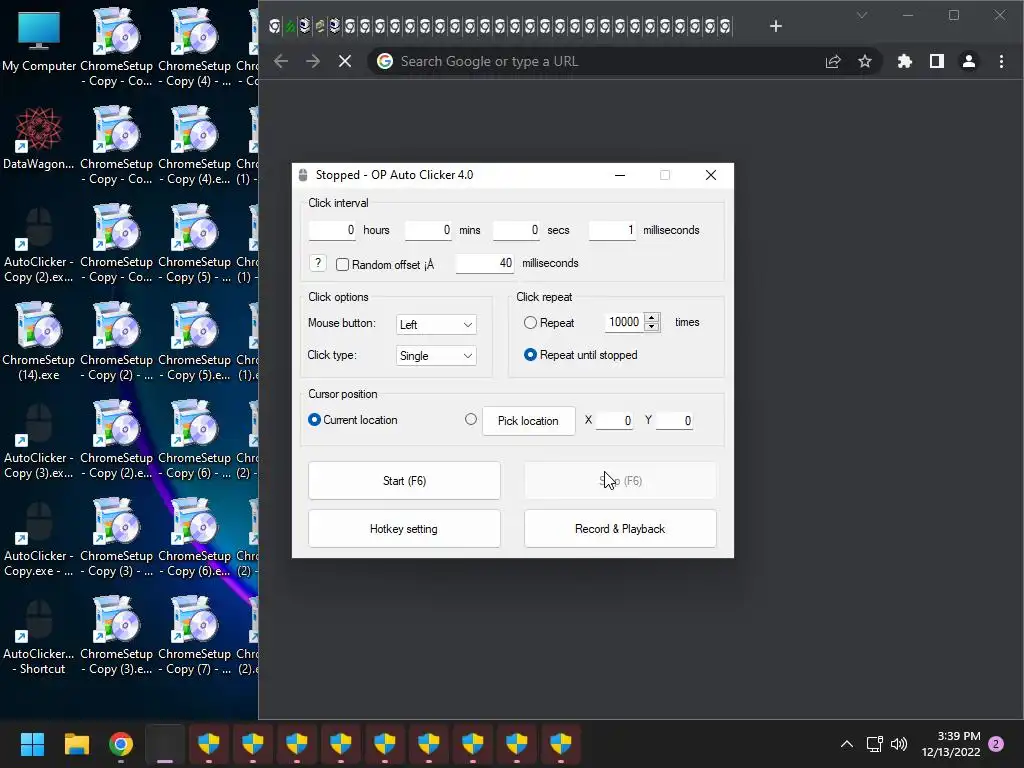The height and width of the screenshot is (768, 1024).
Task: Select Current location radio button
Action: pos(314,419)
